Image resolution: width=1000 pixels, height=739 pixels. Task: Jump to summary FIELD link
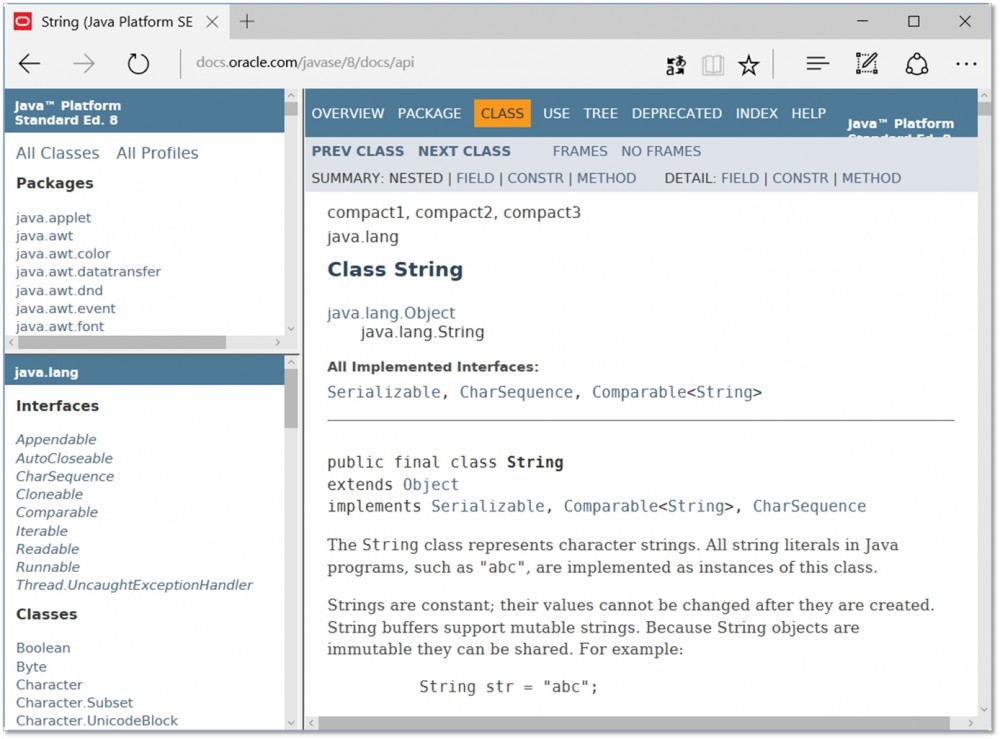click(475, 179)
